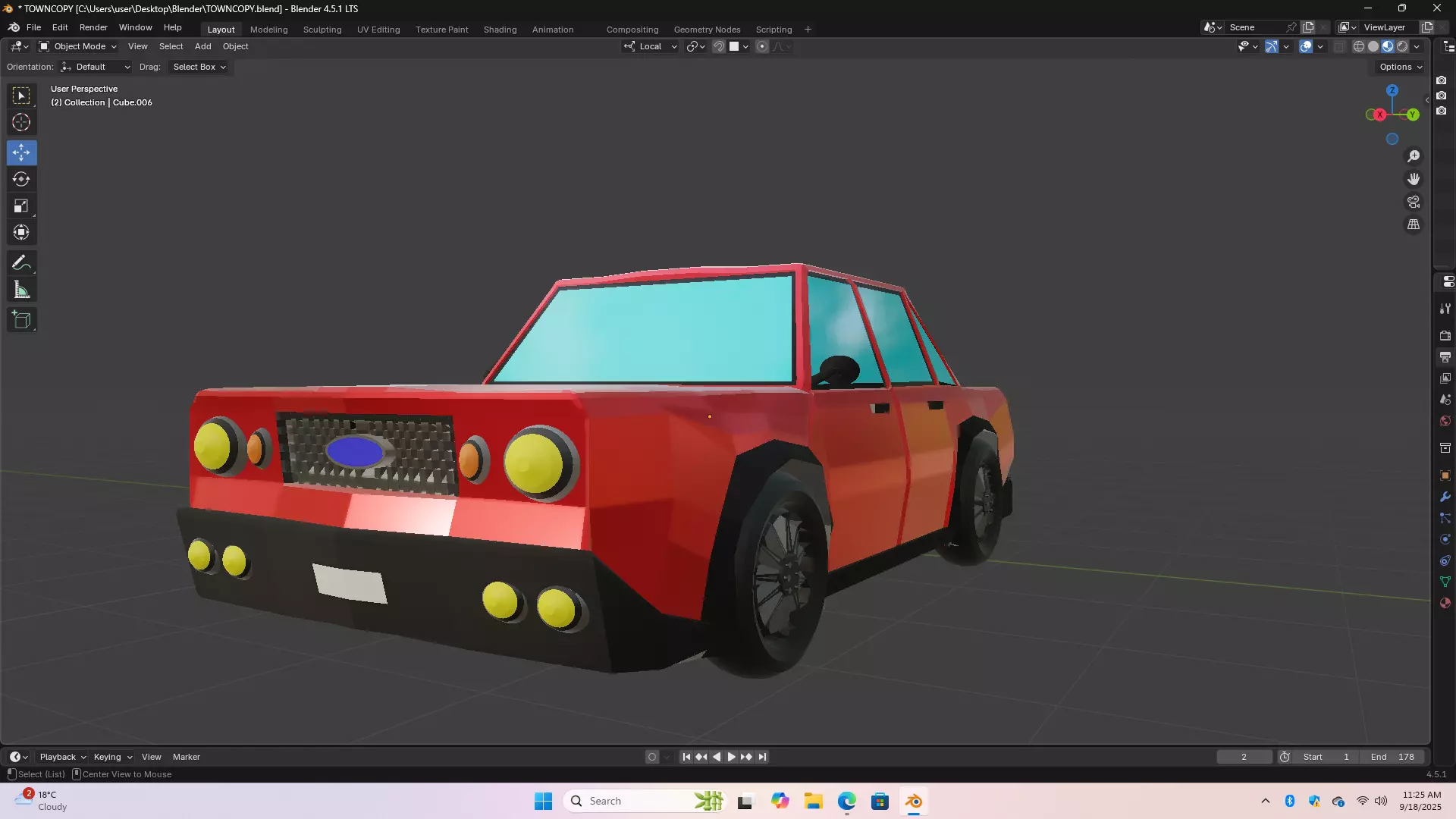The image size is (1456, 819).
Task: Click the End frame field
Action: (1392, 757)
